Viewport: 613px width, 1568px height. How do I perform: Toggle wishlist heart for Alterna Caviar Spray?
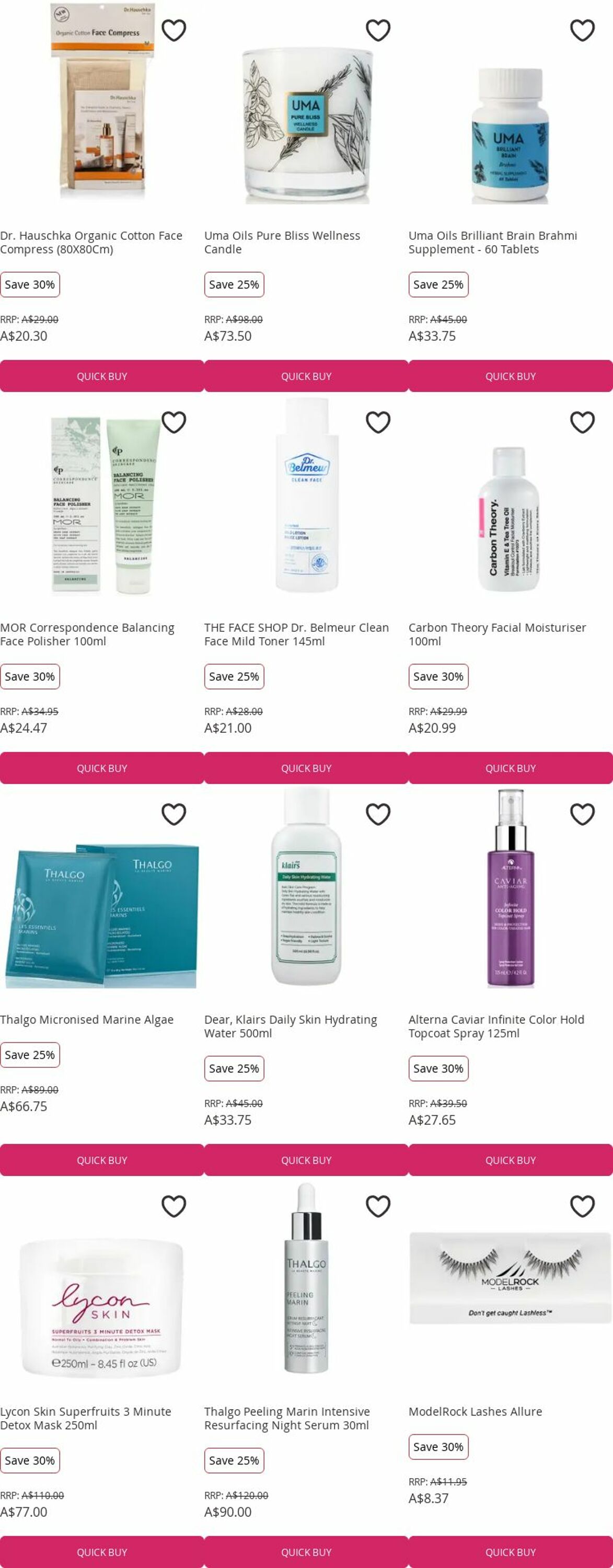(x=583, y=814)
